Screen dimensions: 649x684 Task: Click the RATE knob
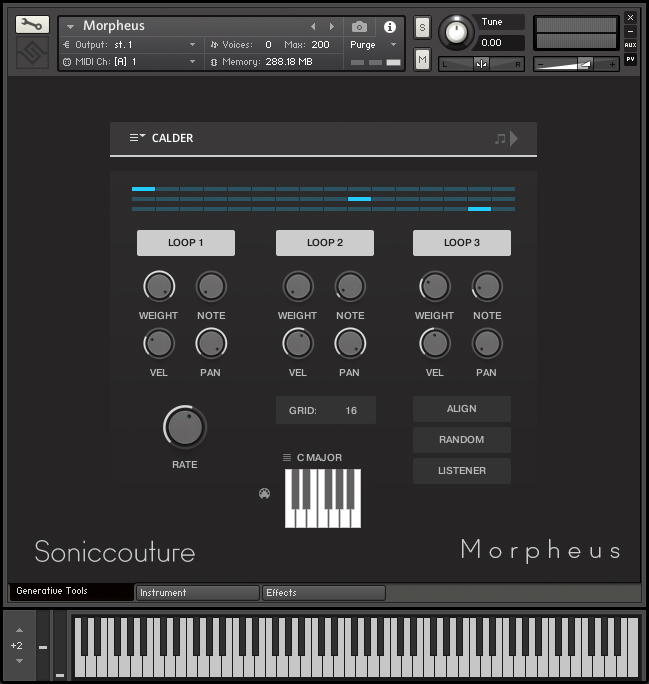tap(185, 428)
